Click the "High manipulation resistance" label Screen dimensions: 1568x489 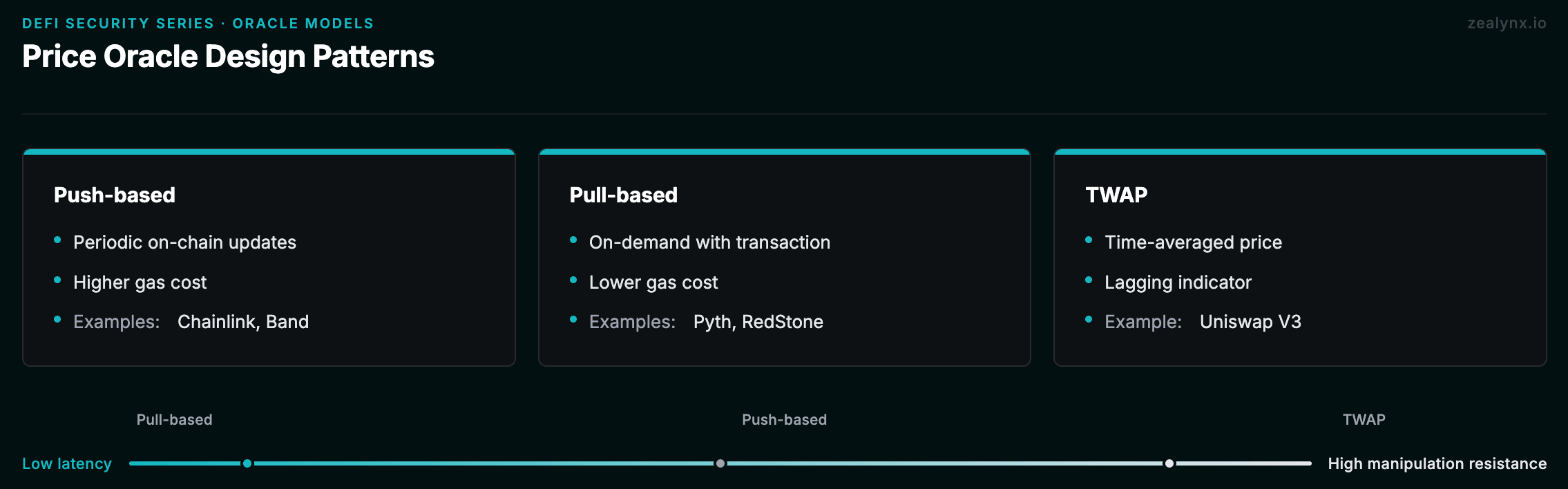pos(1437,463)
